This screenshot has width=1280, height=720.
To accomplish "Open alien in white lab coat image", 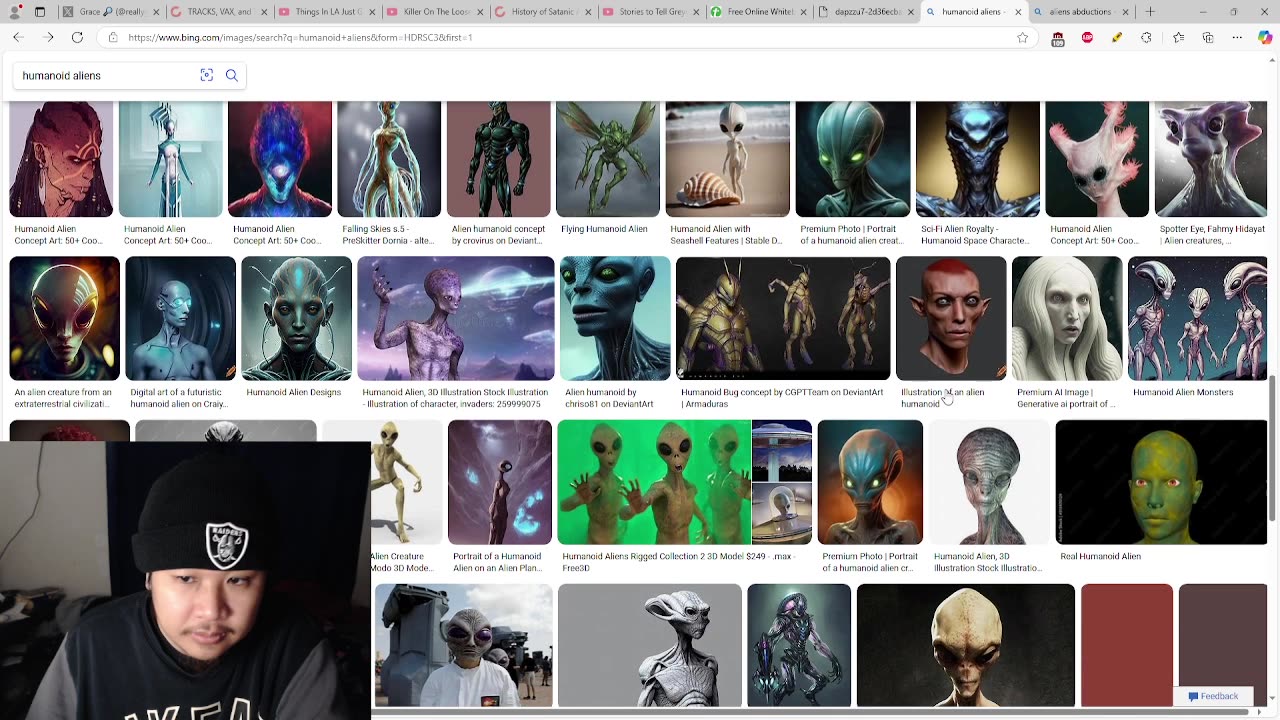I will point(463,646).
